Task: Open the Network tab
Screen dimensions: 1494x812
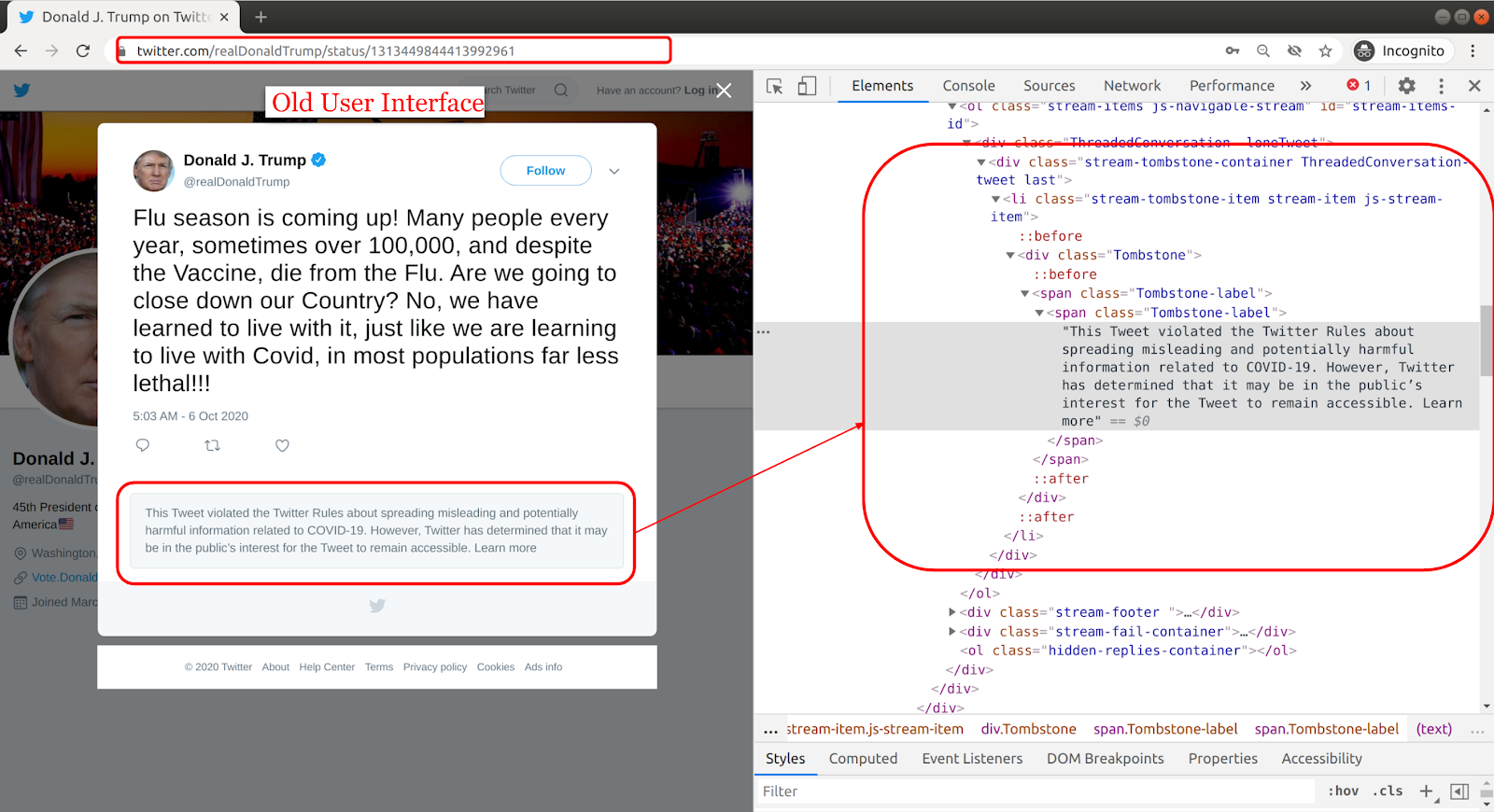Action: [1132, 86]
